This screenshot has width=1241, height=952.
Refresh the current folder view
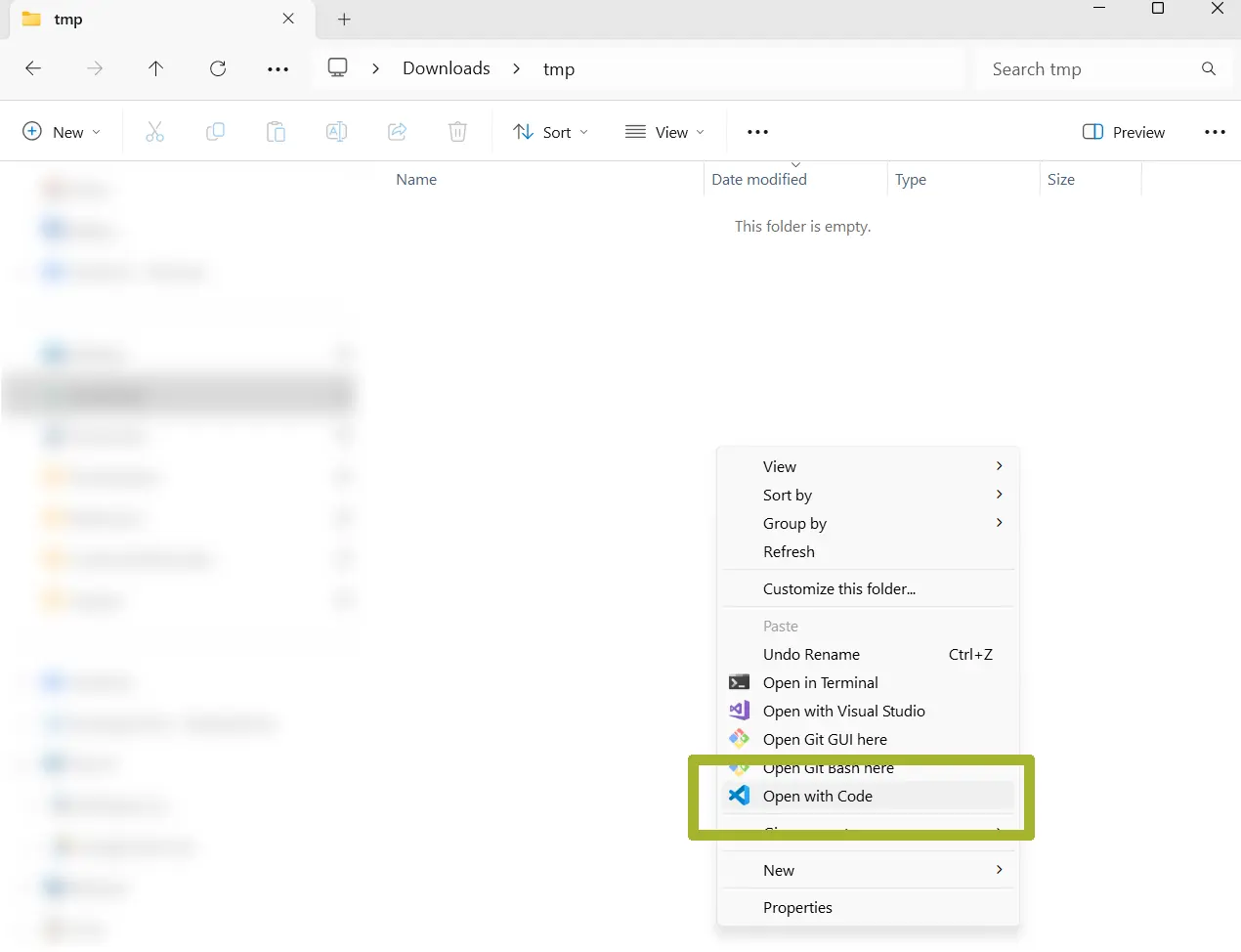[x=218, y=68]
